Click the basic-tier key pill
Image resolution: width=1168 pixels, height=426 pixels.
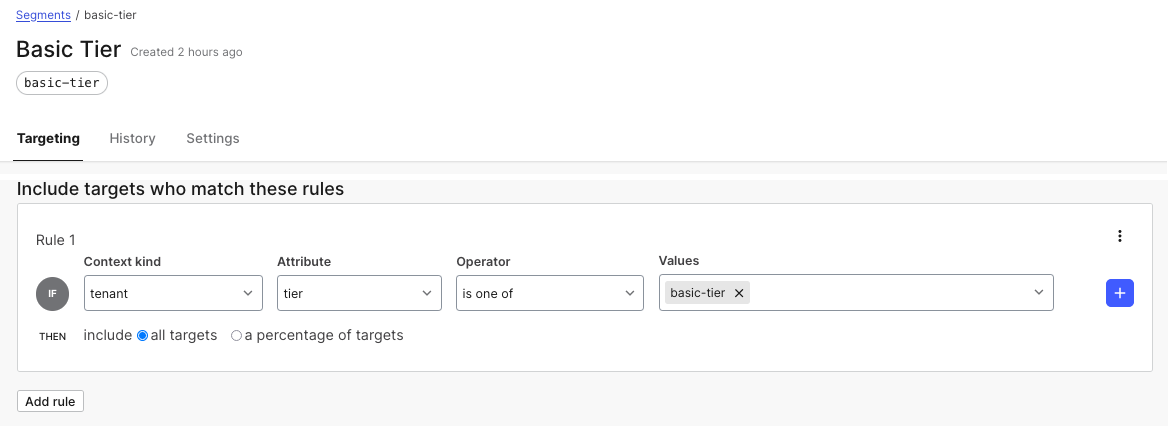pos(62,83)
